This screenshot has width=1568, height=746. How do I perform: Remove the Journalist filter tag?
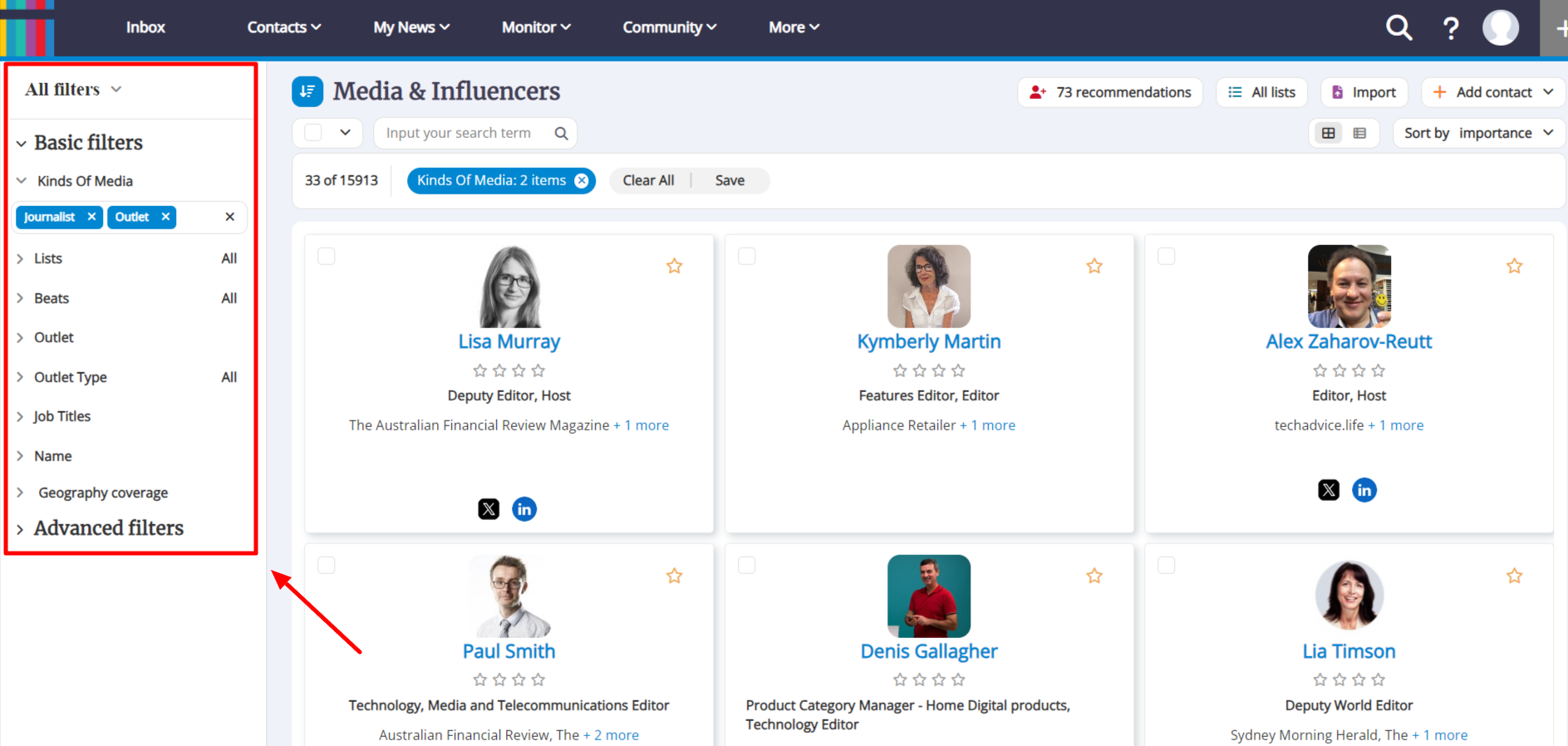[x=91, y=217]
